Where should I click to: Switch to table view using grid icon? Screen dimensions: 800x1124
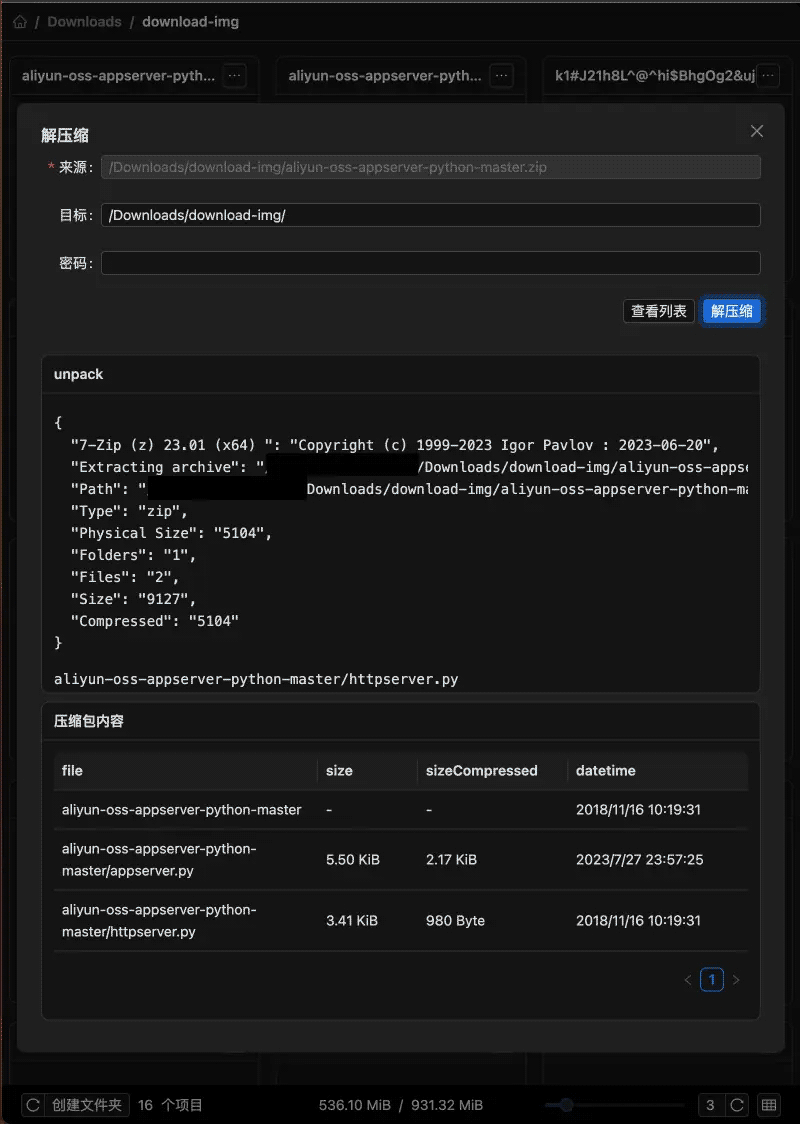769,1105
